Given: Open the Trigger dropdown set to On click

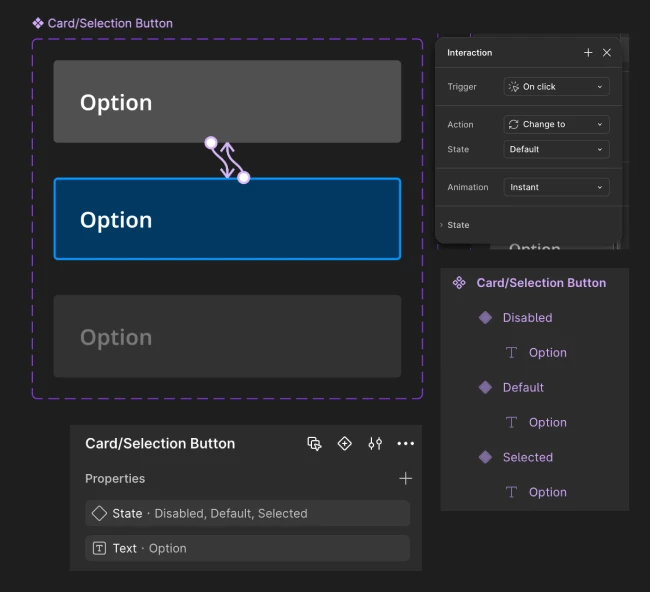Looking at the screenshot, I should click(x=556, y=87).
